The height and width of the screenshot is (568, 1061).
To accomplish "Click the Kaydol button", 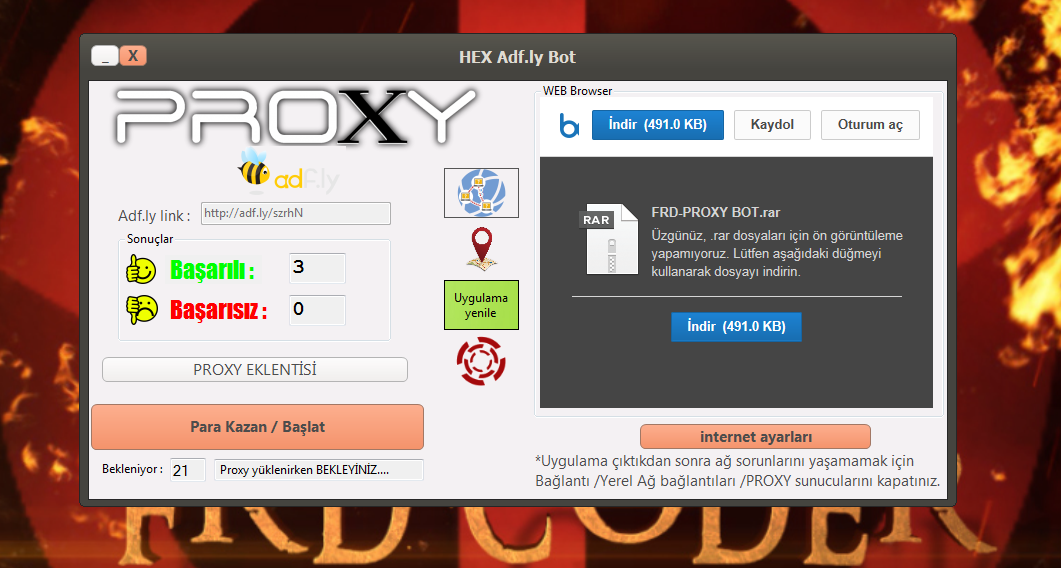I will (x=772, y=125).
